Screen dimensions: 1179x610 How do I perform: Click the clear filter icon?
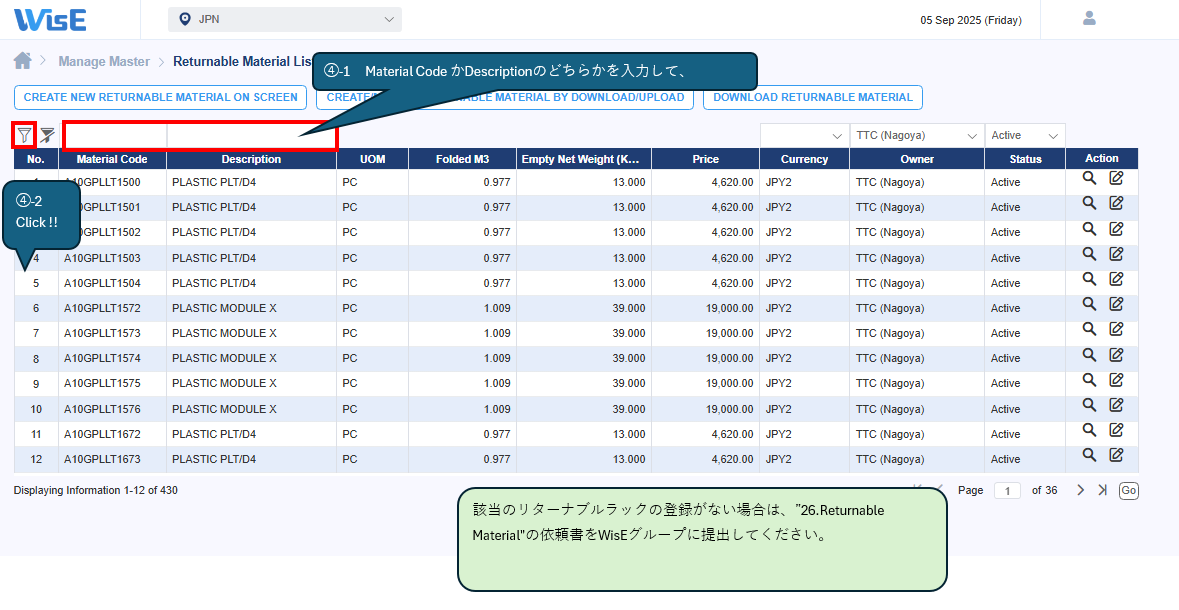(47, 135)
